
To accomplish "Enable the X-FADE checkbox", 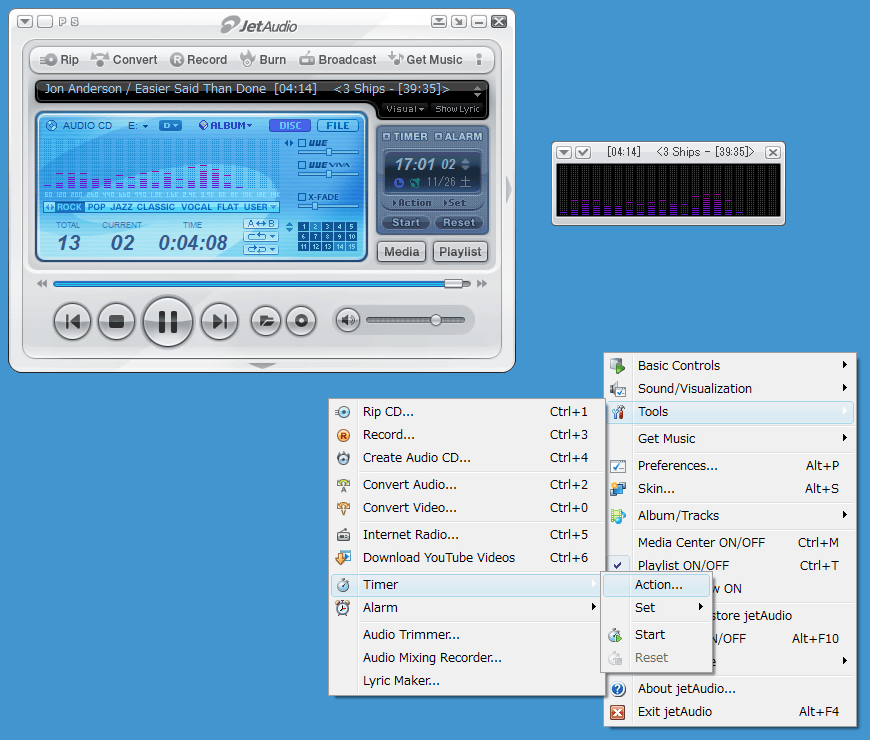I will 302,197.
